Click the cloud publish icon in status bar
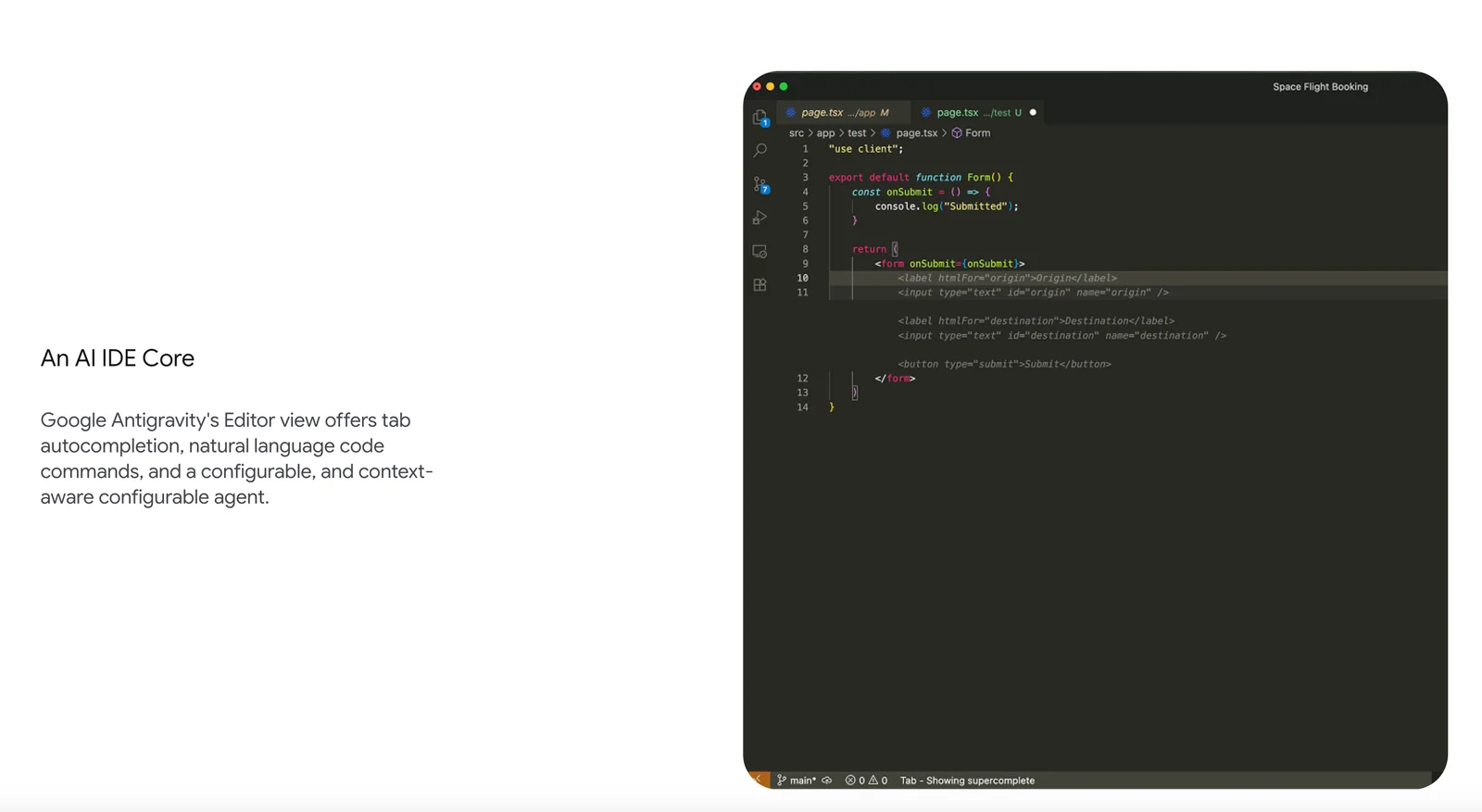This screenshot has width=1482, height=812. pos(827,781)
